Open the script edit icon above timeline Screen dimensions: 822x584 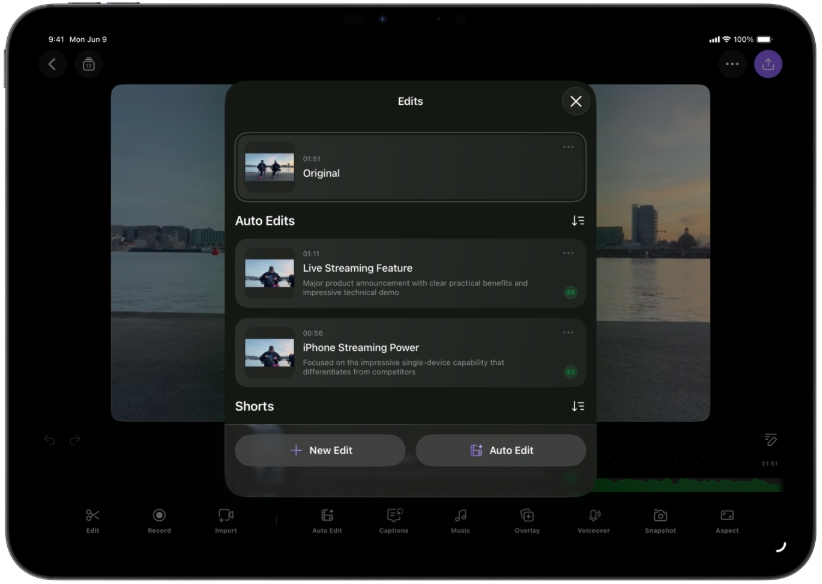pyautogui.click(x=770, y=439)
